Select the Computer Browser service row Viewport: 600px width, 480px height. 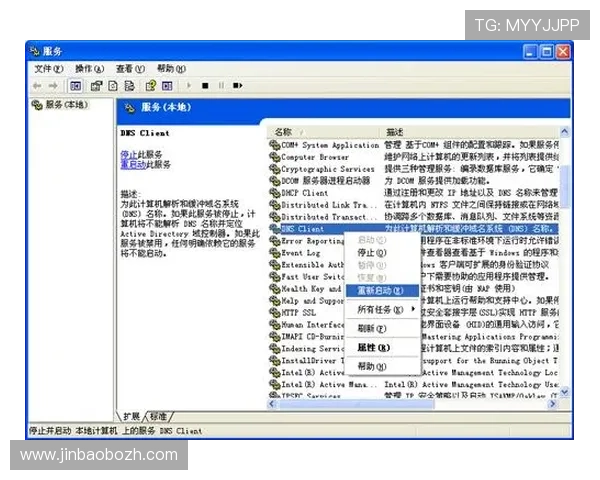[315, 157]
